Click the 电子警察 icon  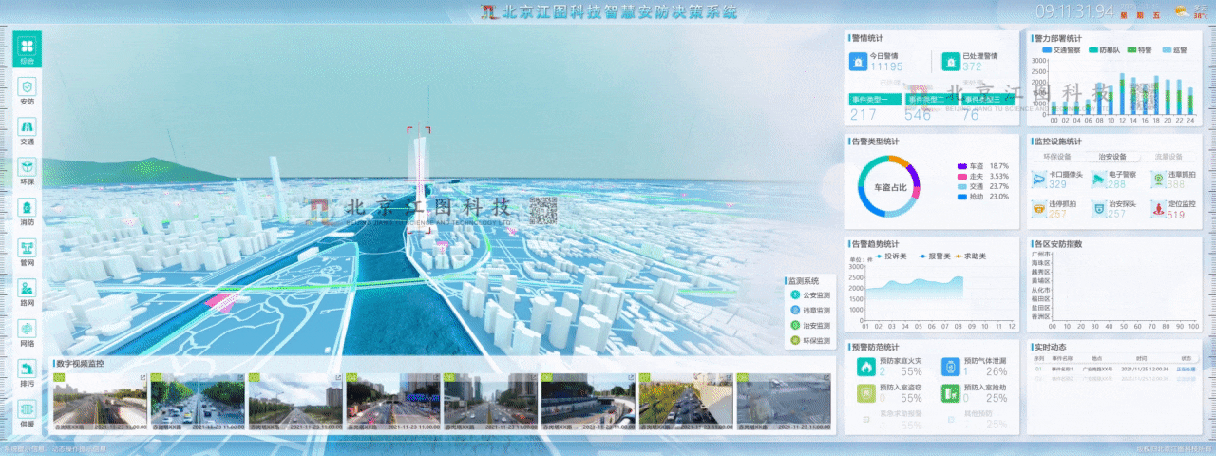coord(1097,179)
